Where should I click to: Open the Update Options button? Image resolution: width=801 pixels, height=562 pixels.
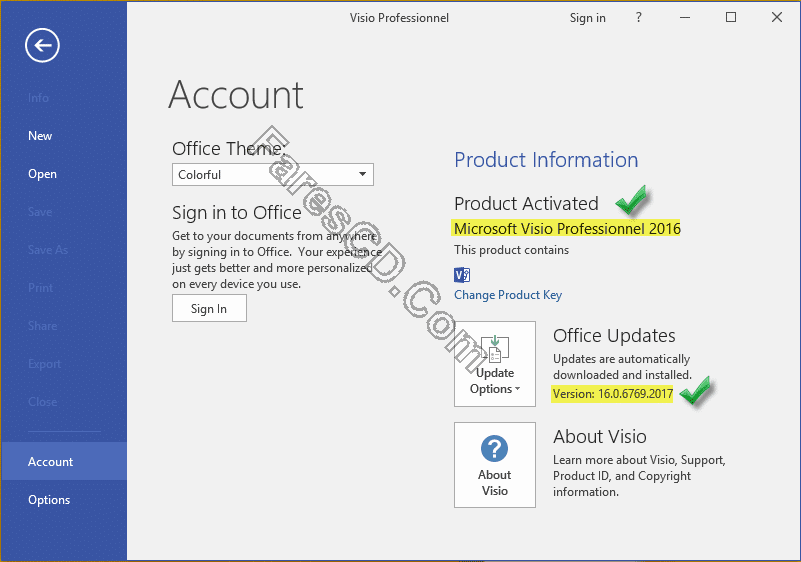494,364
